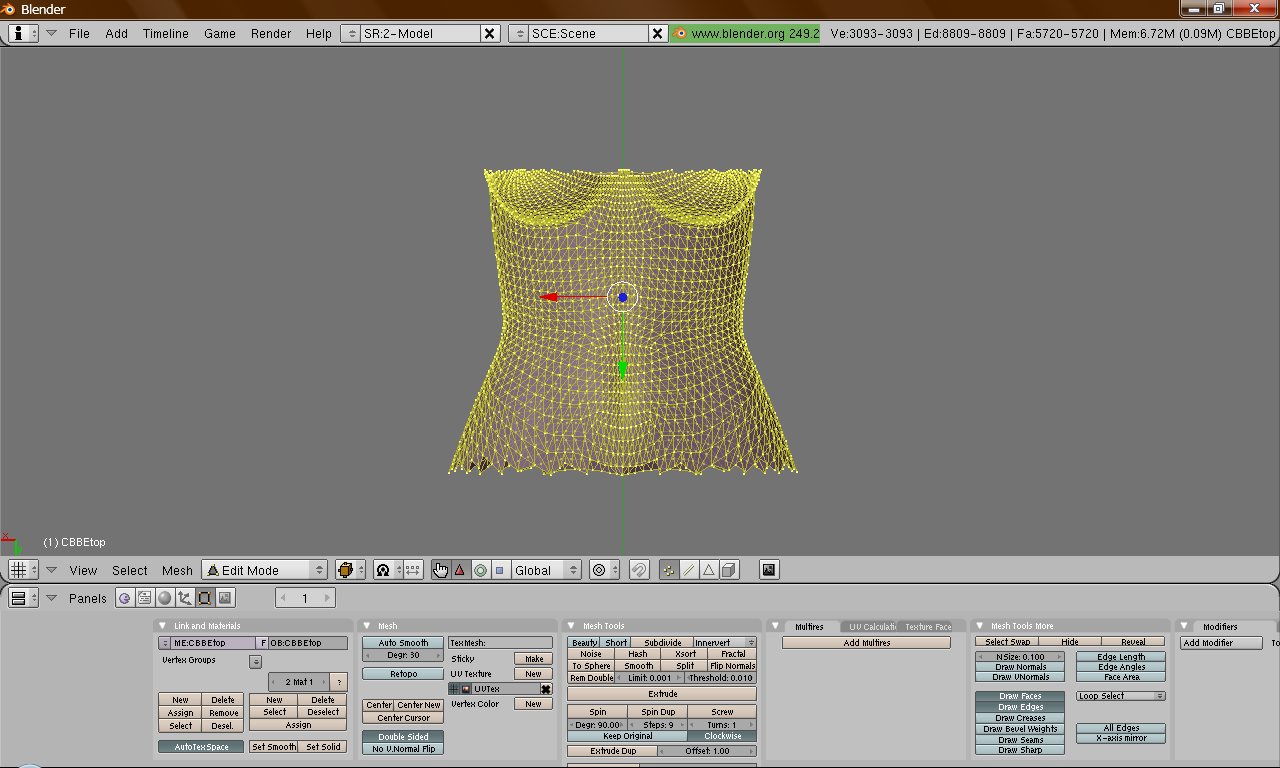This screenshot has height=768, width=1280.
Task: Open the Editing panels context icon
Action: click(205, 598)
